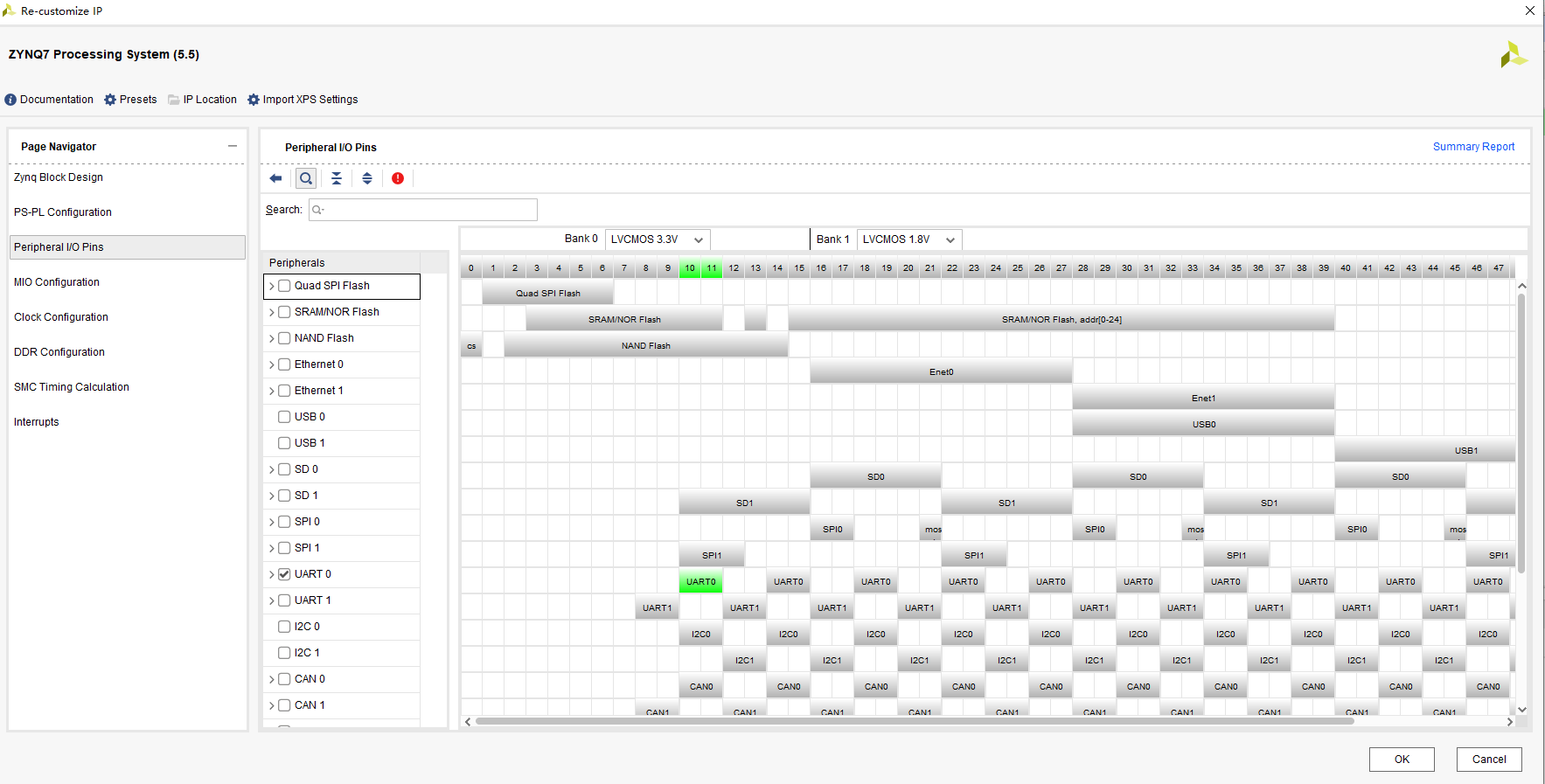1545x784 pixels.
Task: Click the collapse all toolbar icon
Action: coord(337,178)
